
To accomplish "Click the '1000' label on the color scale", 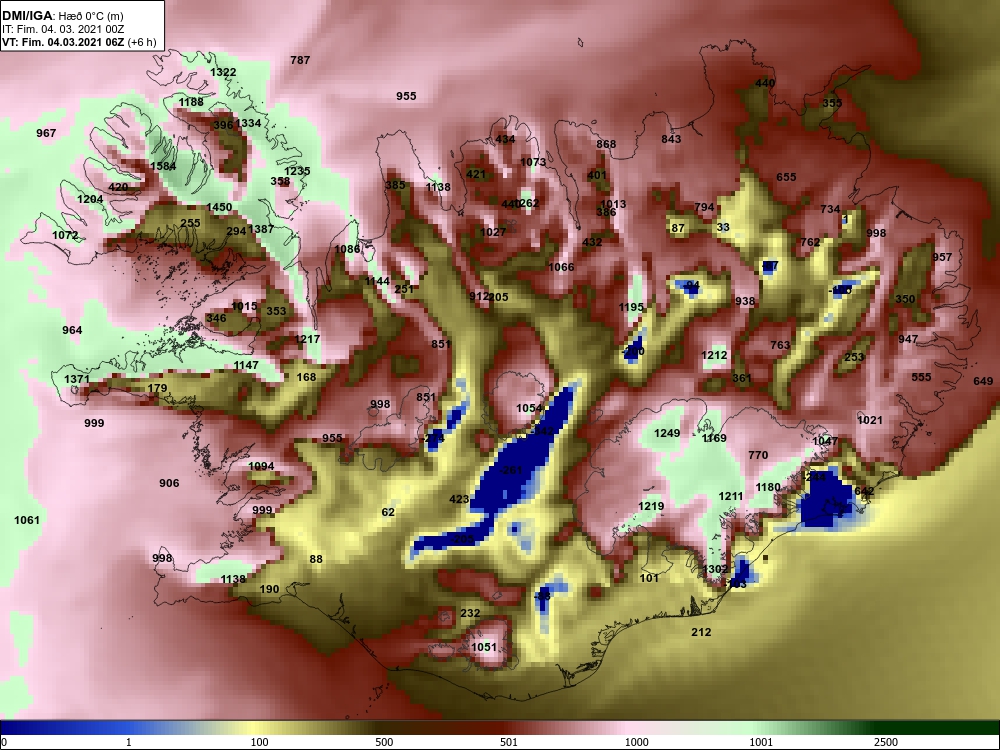I will pyautogui.click(x=636, y=742).
